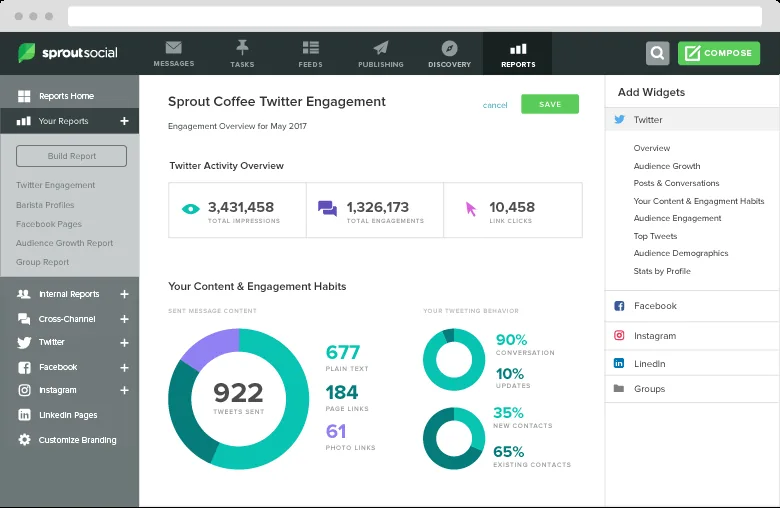Click the Sprout Social leaf logo
The image size is (780, 508).
pyautogui.click(x=27, y=53)
